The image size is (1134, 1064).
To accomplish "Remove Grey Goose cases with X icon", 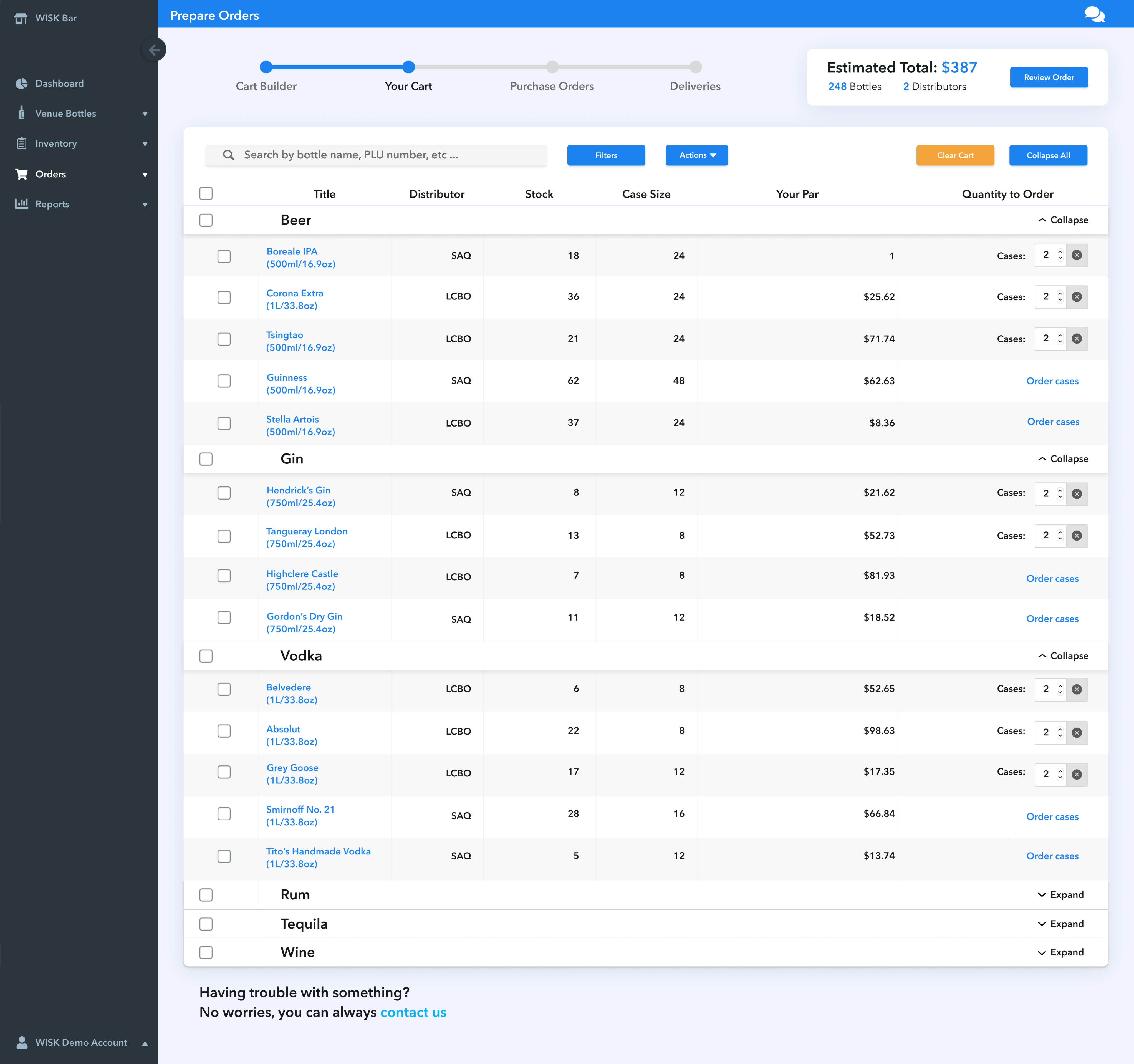I will tap(1076, 774).
